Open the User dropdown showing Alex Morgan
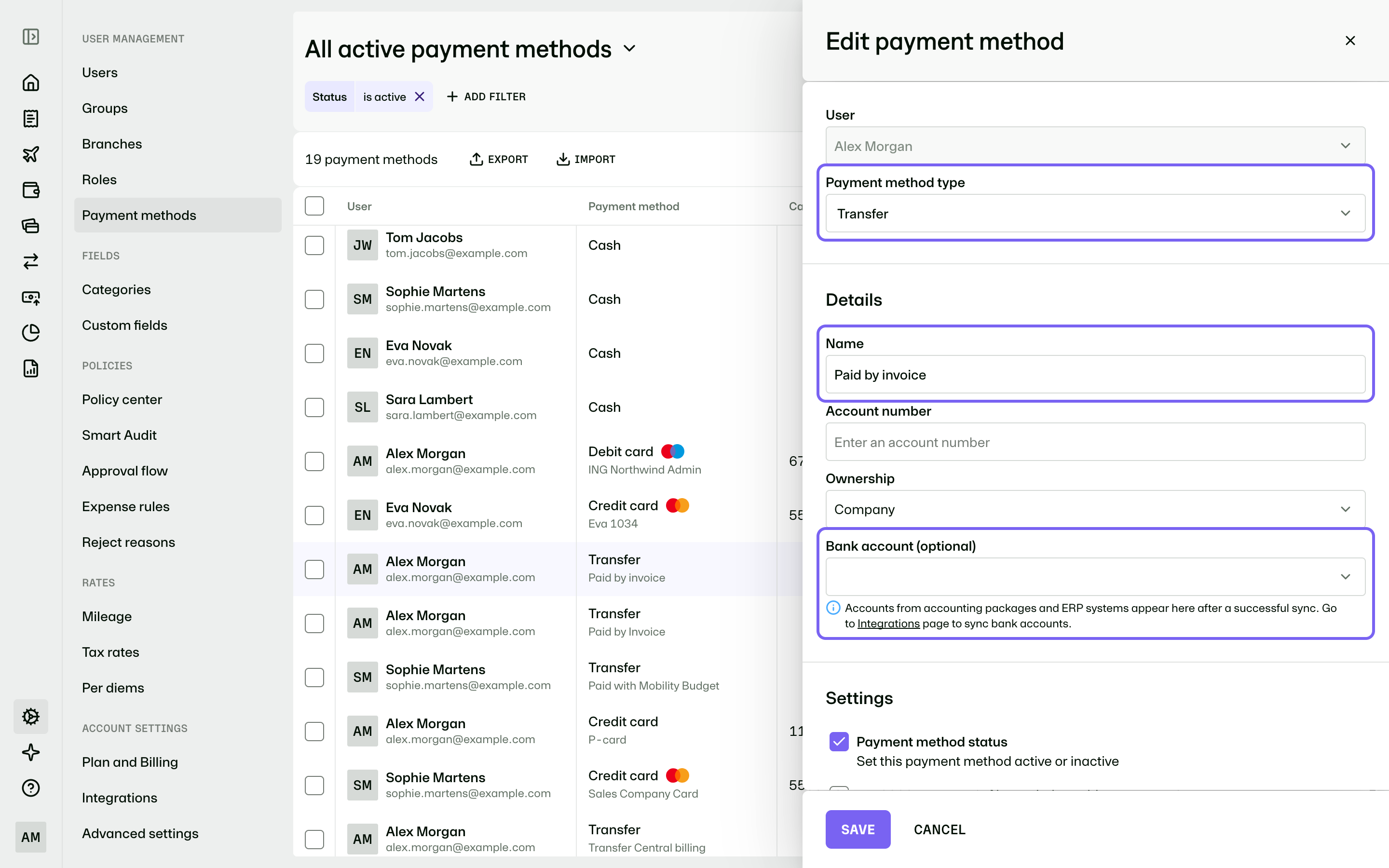This screenshot has width=1389, height=868. pos(1095,146)
